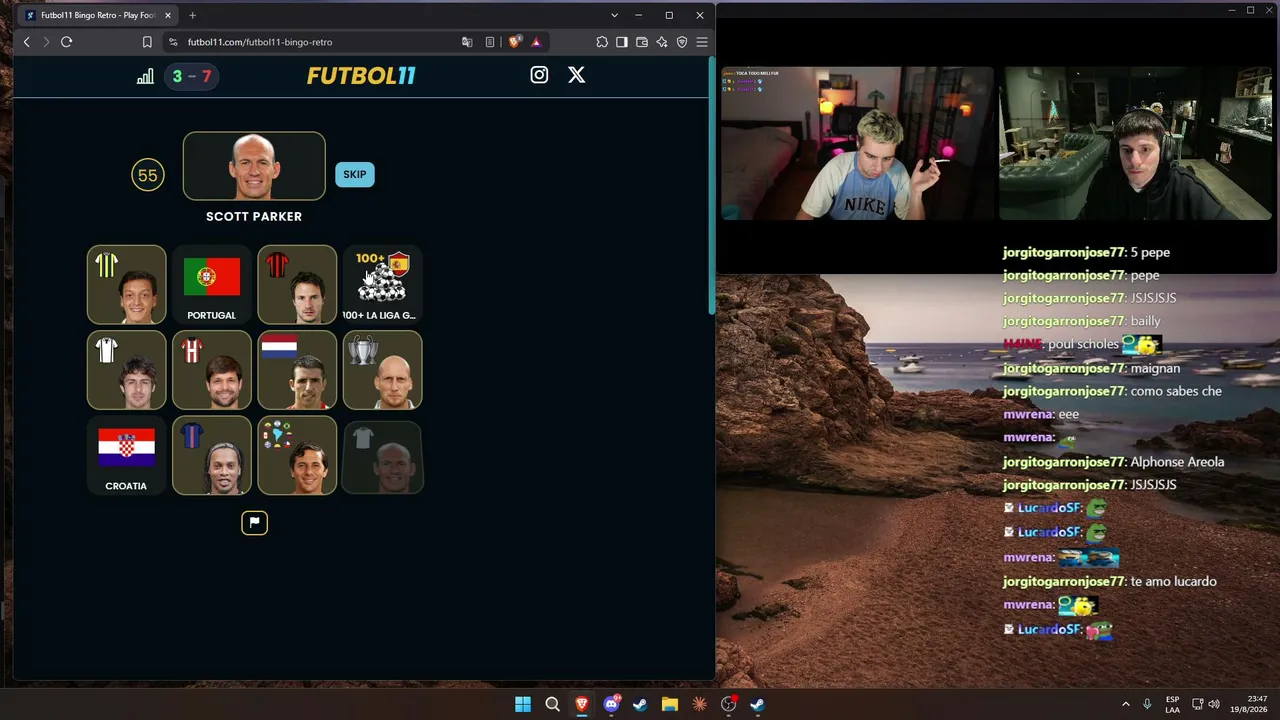The width and height of the screenshot is (1280, 720).
Task: Show hidden system tray icons
Action: [x=1125, y=704]
